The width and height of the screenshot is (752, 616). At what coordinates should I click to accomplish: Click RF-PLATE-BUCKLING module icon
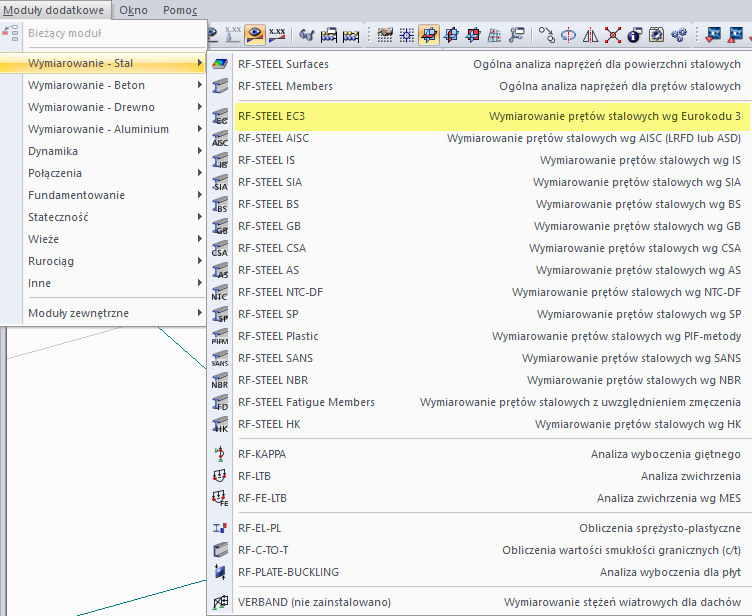(220, 572)
